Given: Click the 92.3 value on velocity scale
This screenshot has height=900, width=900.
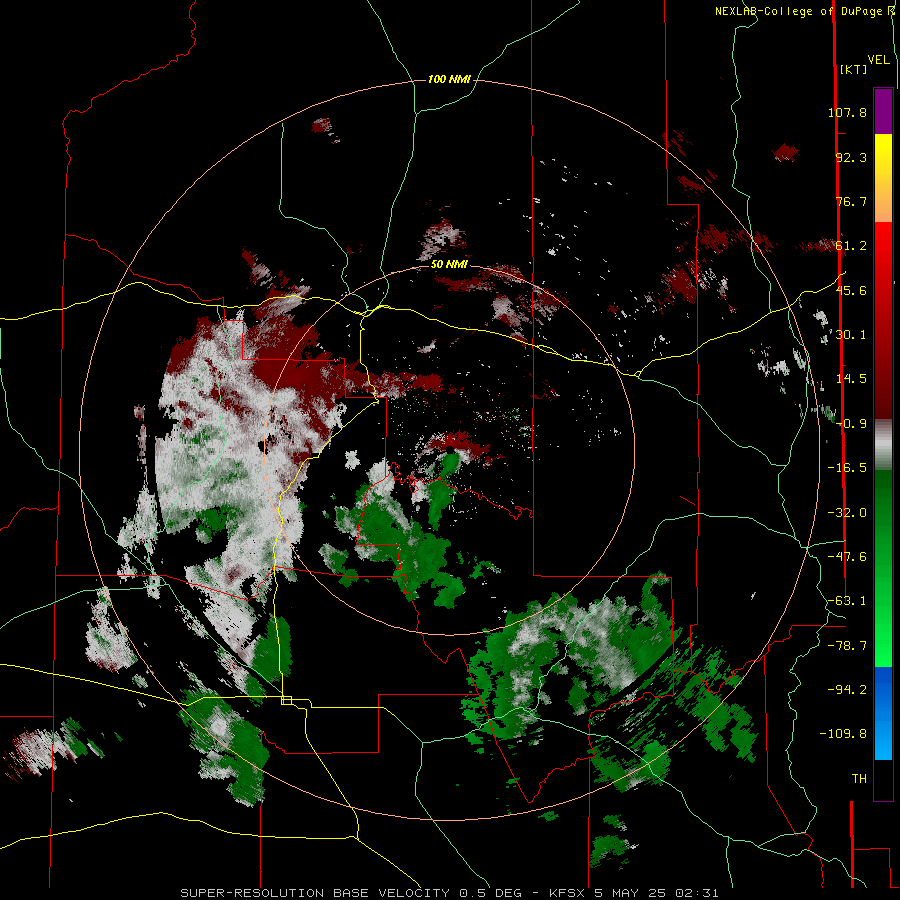Looking at the screenshot, I should click(x=851, y=157).
